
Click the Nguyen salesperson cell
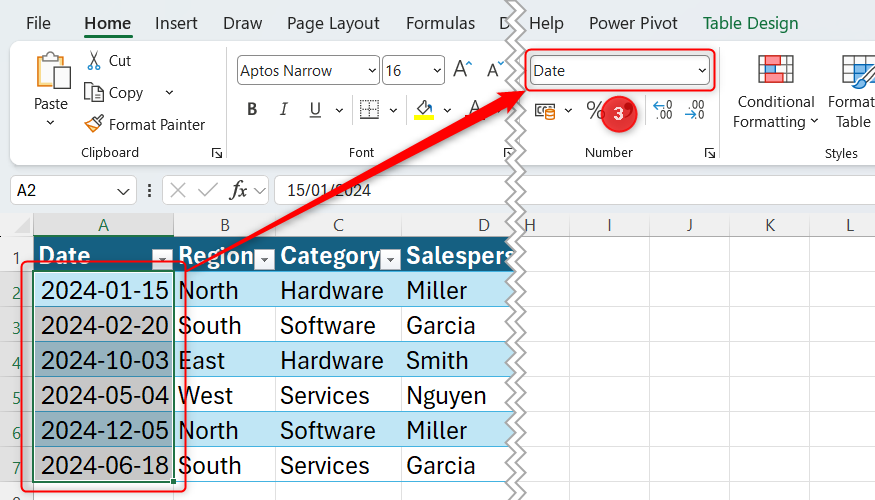click(x=456, y=395)
